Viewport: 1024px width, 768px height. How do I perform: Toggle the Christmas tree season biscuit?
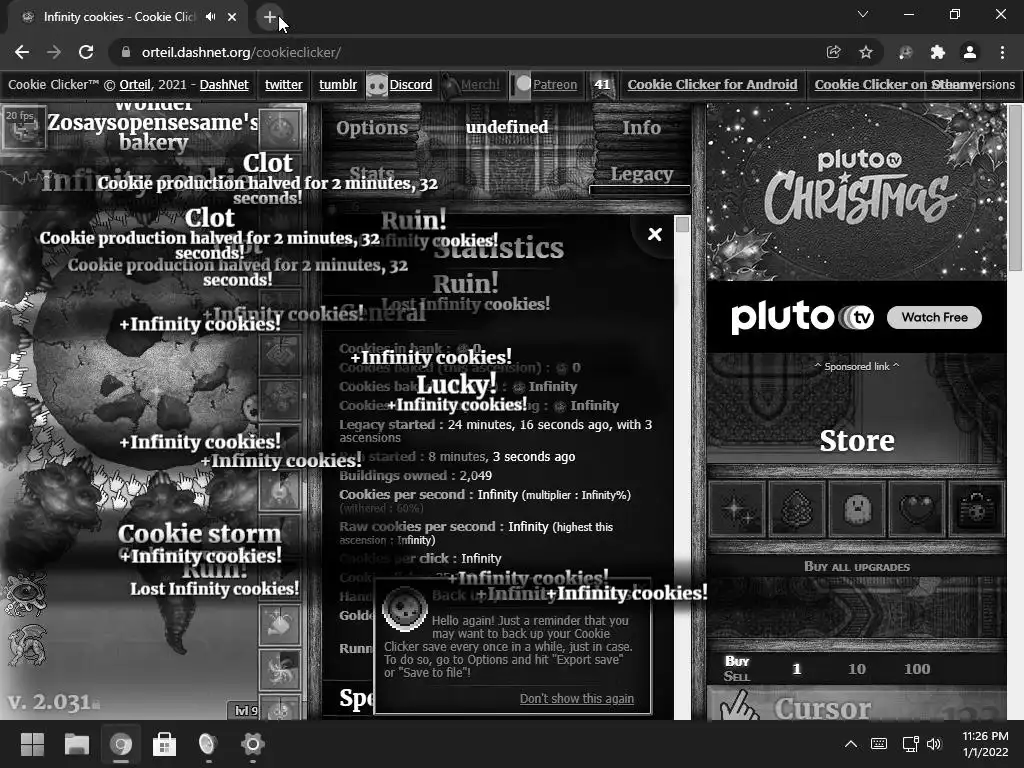click(797, 509)
